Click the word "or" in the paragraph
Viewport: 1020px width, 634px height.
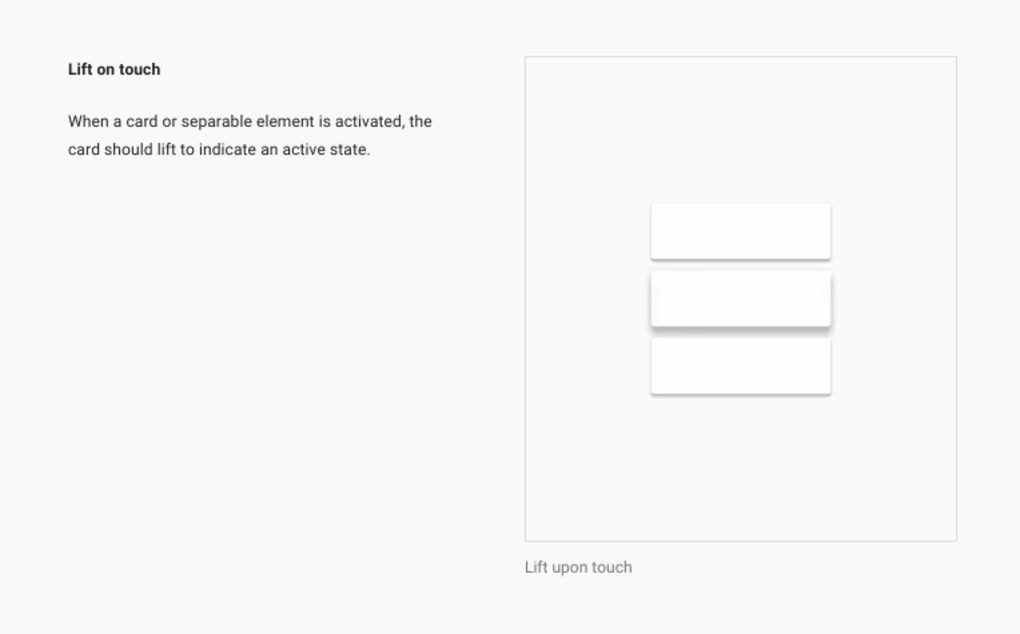pos(169,122)
